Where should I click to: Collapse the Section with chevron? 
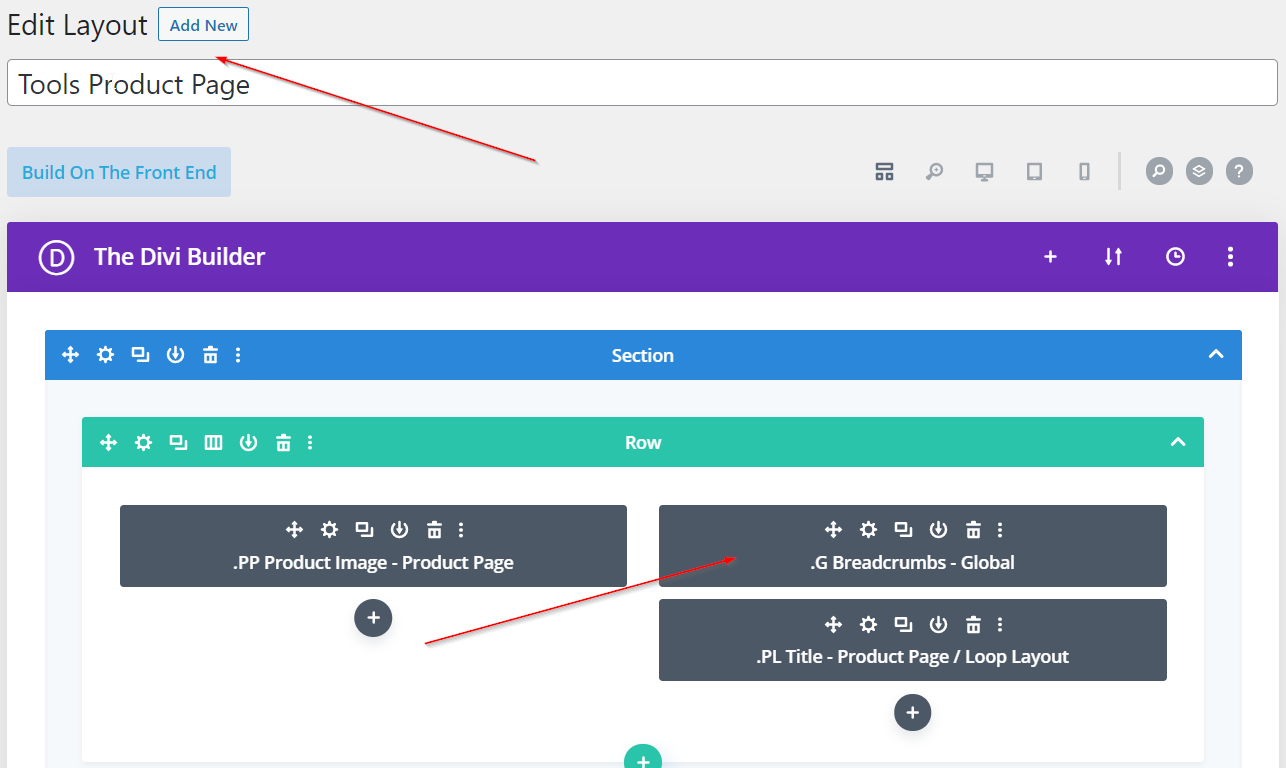point(1216,355)
